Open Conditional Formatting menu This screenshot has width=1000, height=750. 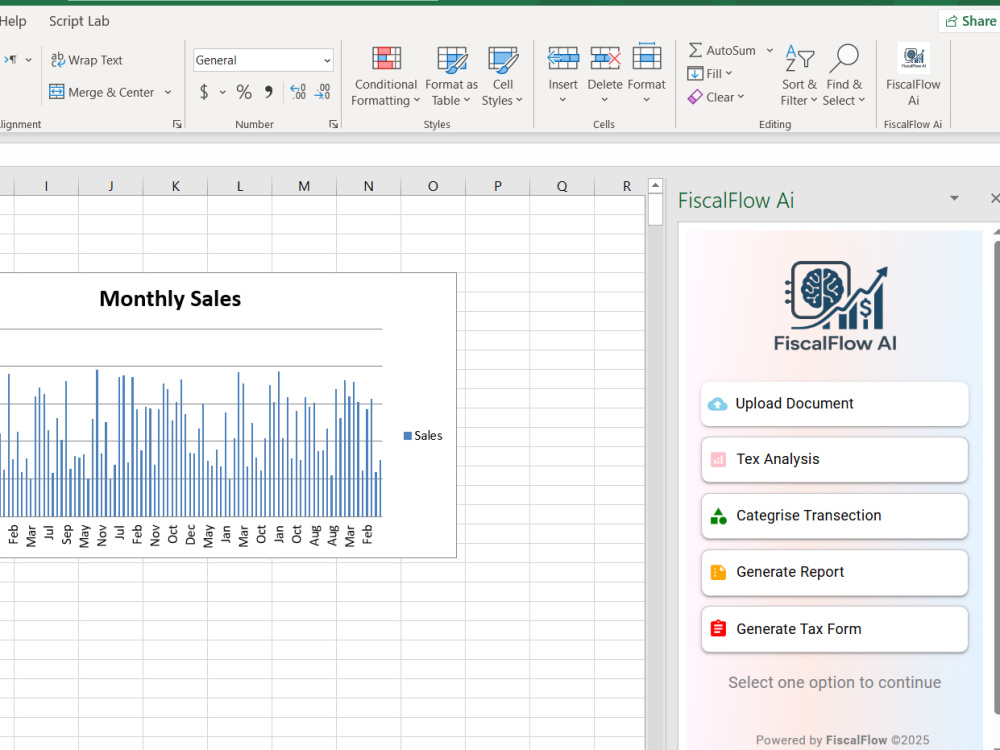click(386, 76)
